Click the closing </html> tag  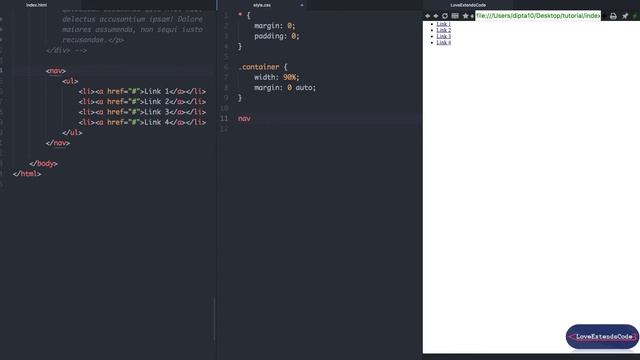pyautogui.click(x=27, y=173)
